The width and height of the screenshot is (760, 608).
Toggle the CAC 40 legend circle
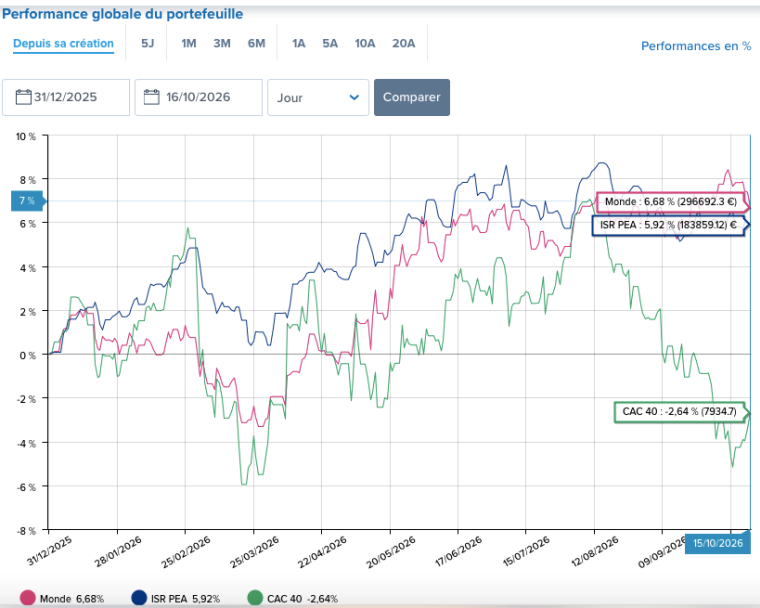click(255, 598)
